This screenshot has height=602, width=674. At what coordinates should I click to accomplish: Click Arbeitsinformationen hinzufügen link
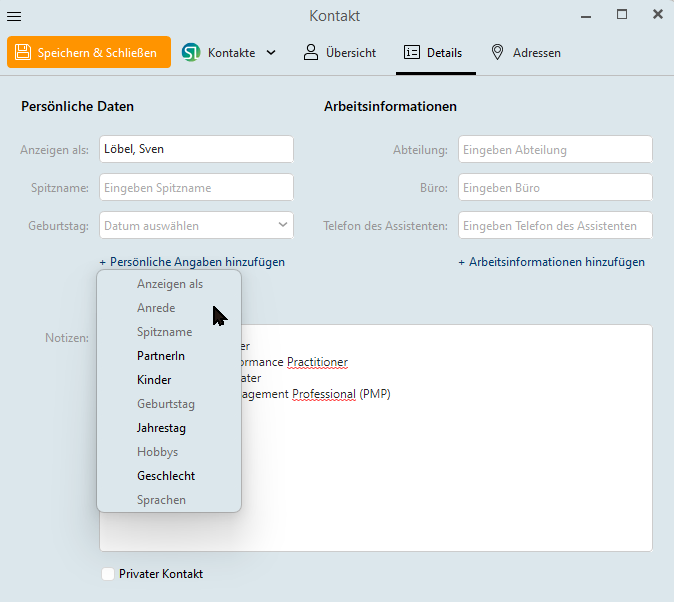[551, 262]
